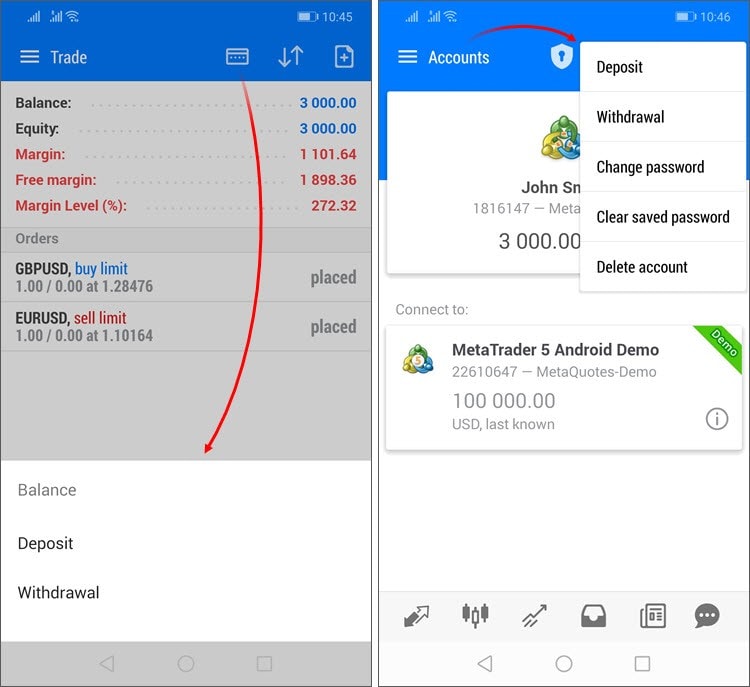This screenshot has width=750, height=687.
Task: Open the hamburger menu beside the Accounts title
Action: pos(408,57)
